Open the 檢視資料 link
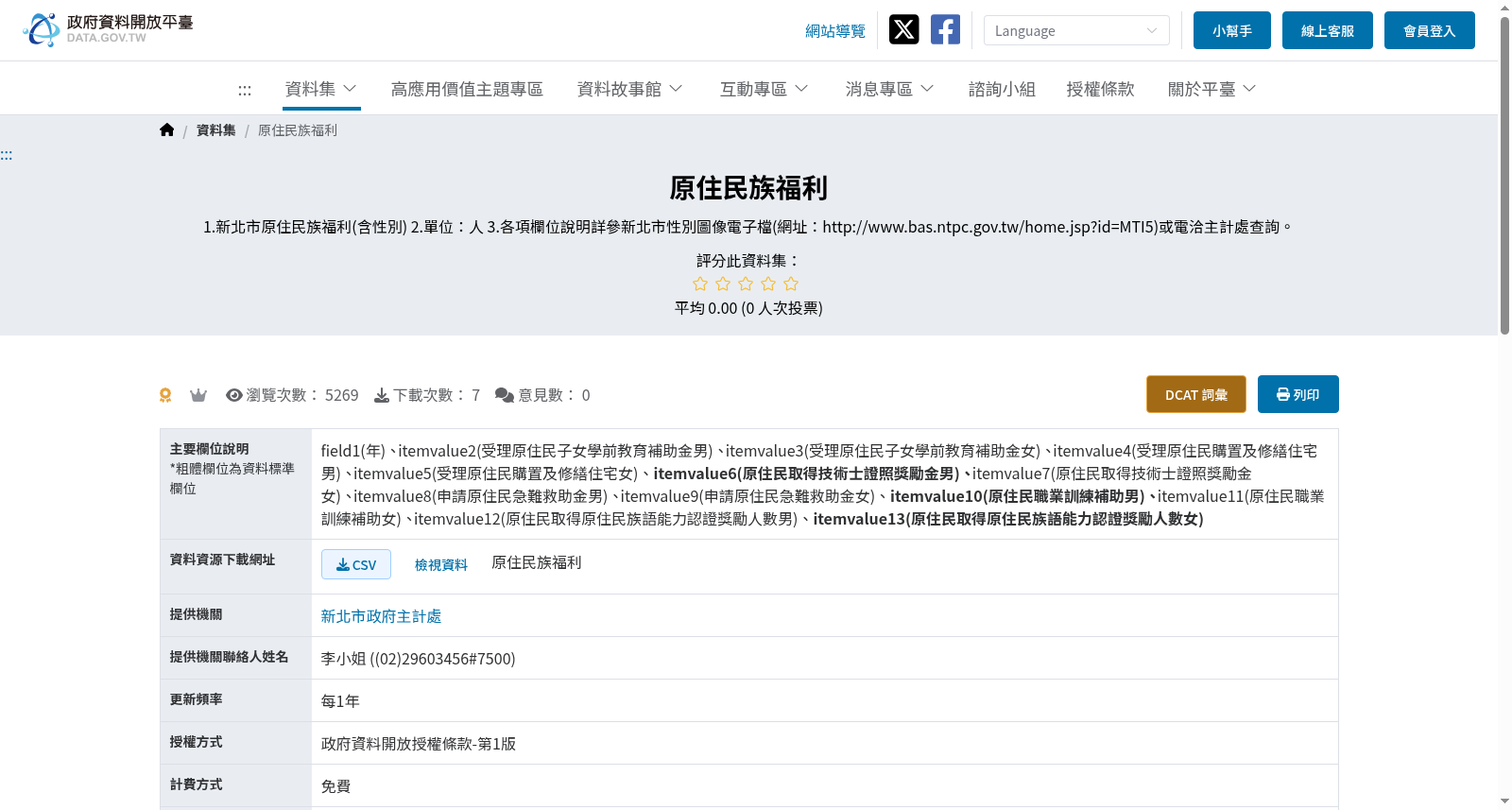This screenshot has height=810, width=1512. 441,564
